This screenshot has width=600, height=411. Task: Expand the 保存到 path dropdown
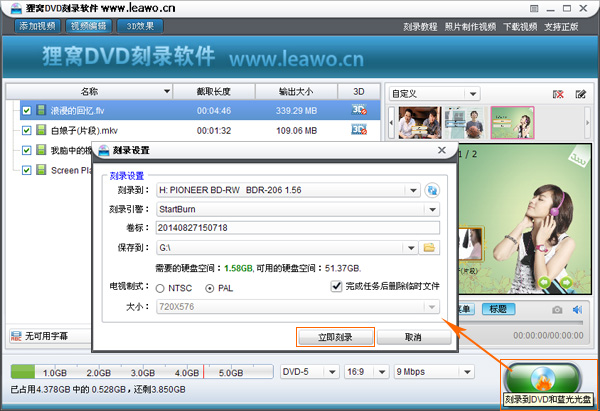[x=411, y=248]
